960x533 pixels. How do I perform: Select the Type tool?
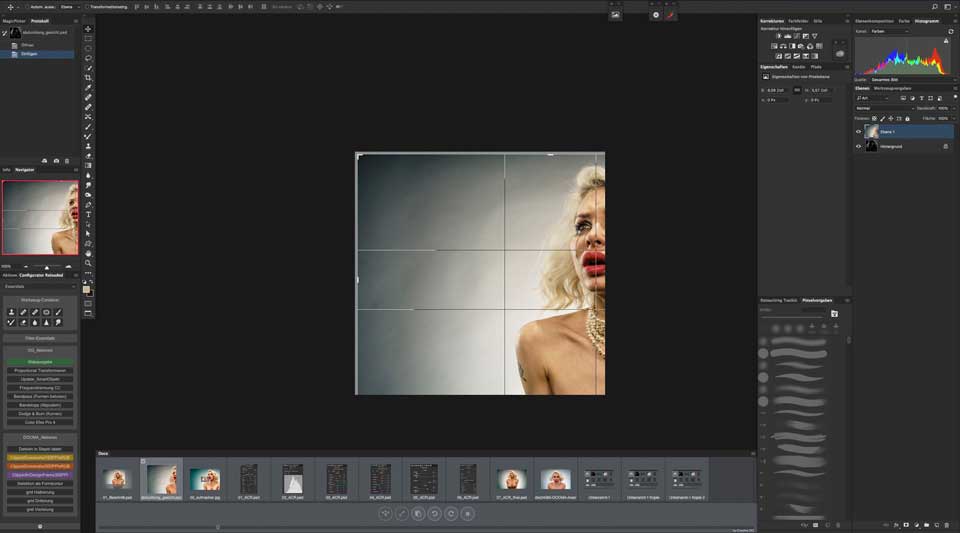click(88, 214)
